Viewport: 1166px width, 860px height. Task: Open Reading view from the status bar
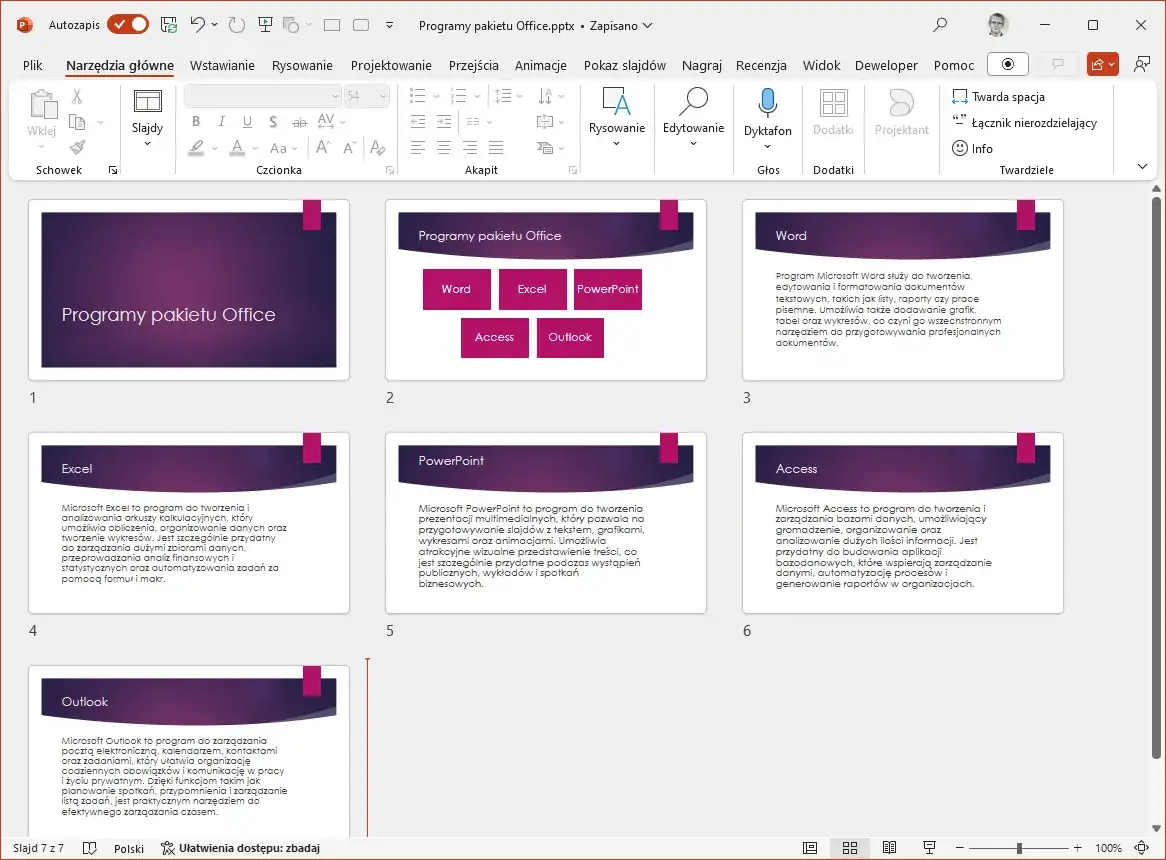point(889,848)
